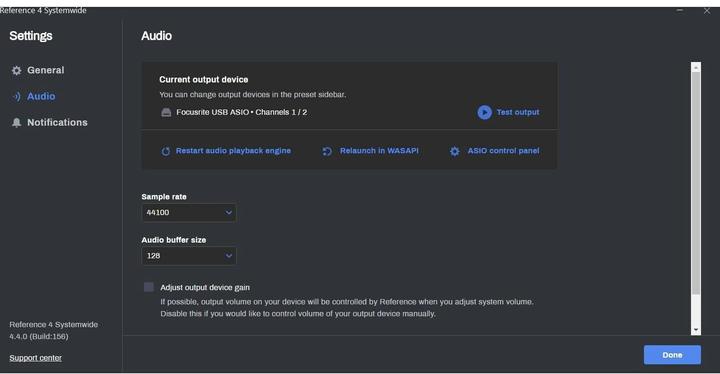Enable the Adjust output device gain checkbox

click(149, 287)
